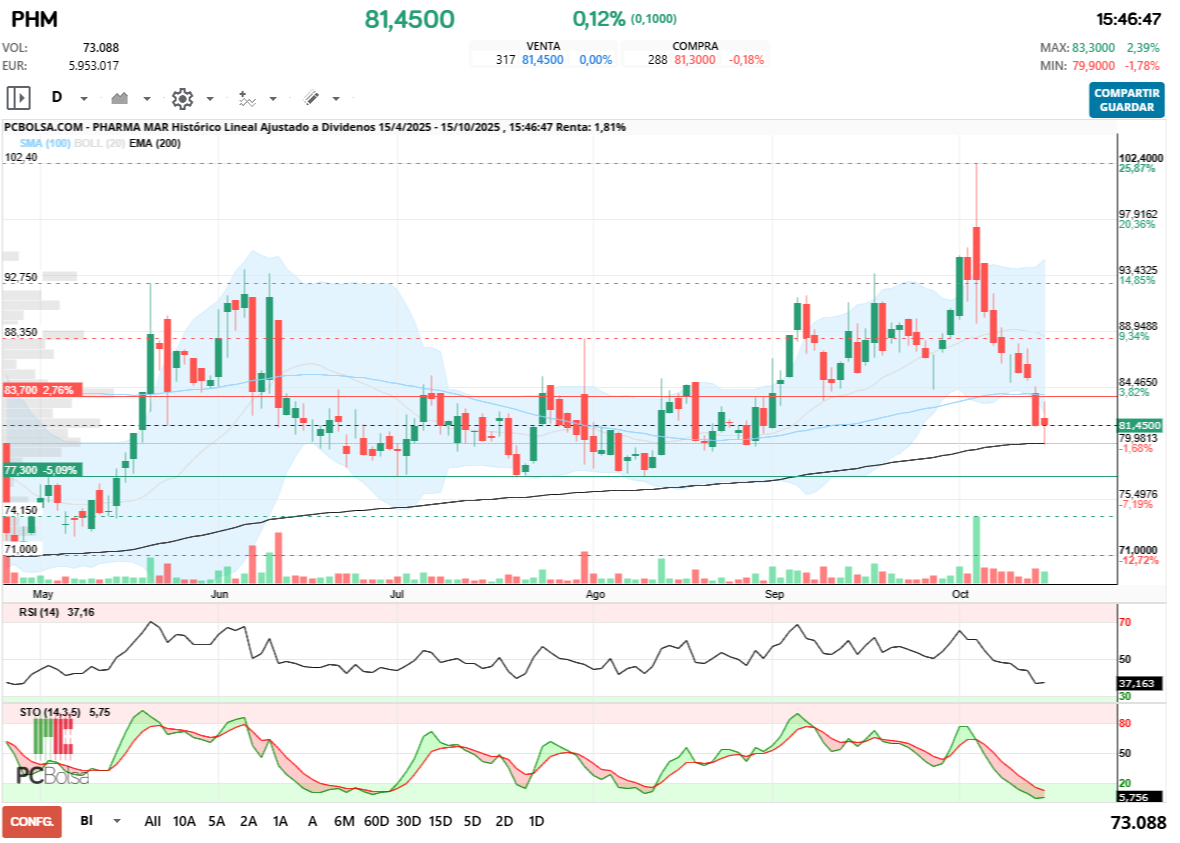Expand the settings gear dropdown arrow
Image resolution: width=1180 pixels, height=843 pixels.
(210, 99)
